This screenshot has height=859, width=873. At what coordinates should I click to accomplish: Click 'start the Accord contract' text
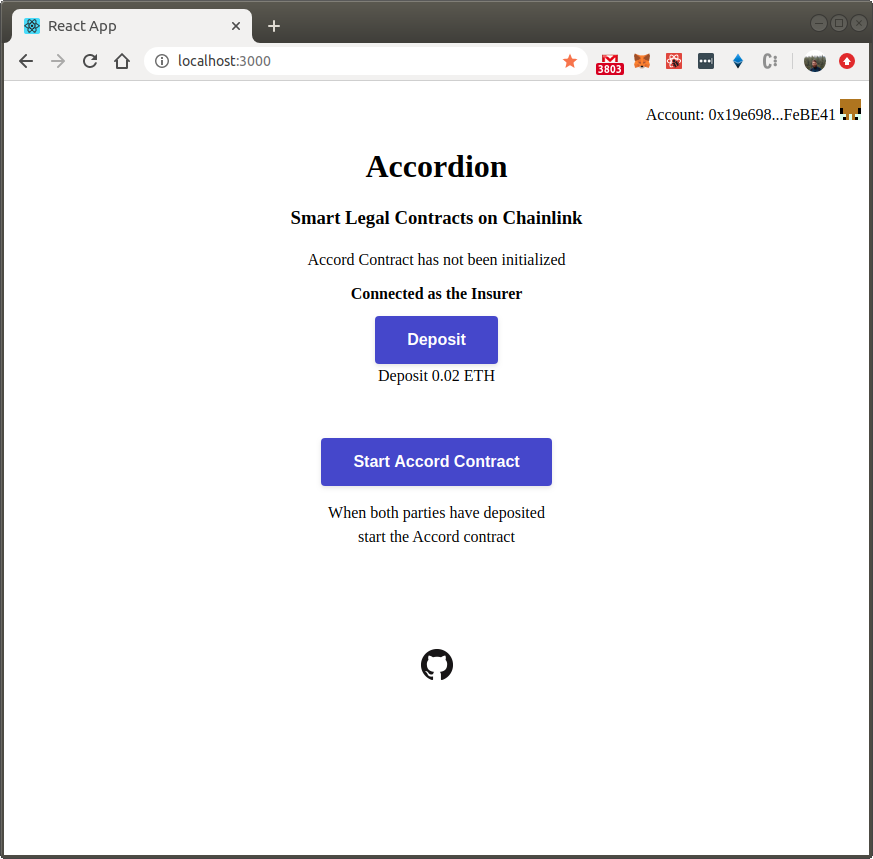tap(436, 537)
